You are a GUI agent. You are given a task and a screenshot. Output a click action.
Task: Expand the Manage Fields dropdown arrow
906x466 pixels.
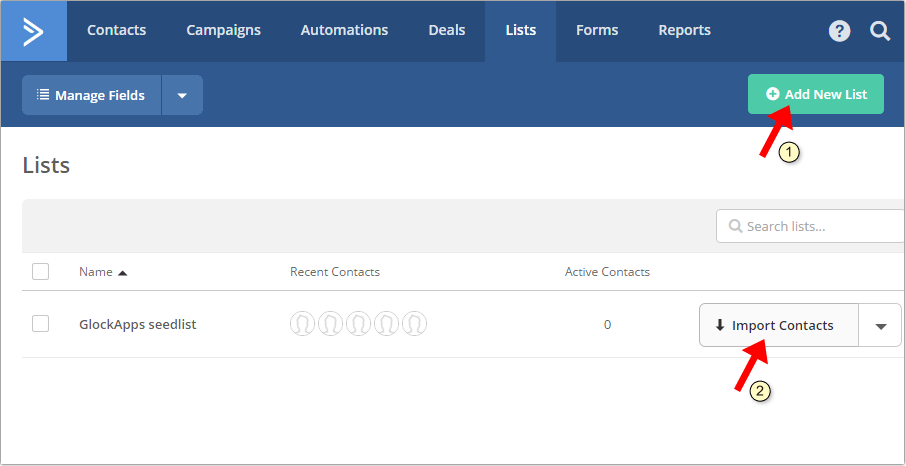(182, 95)
